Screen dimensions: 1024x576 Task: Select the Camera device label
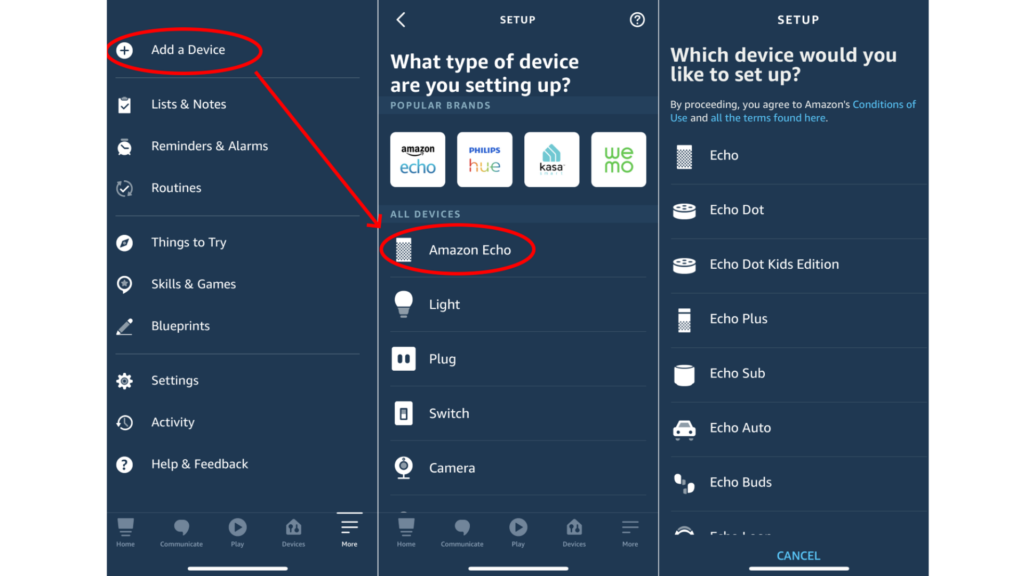452,468
